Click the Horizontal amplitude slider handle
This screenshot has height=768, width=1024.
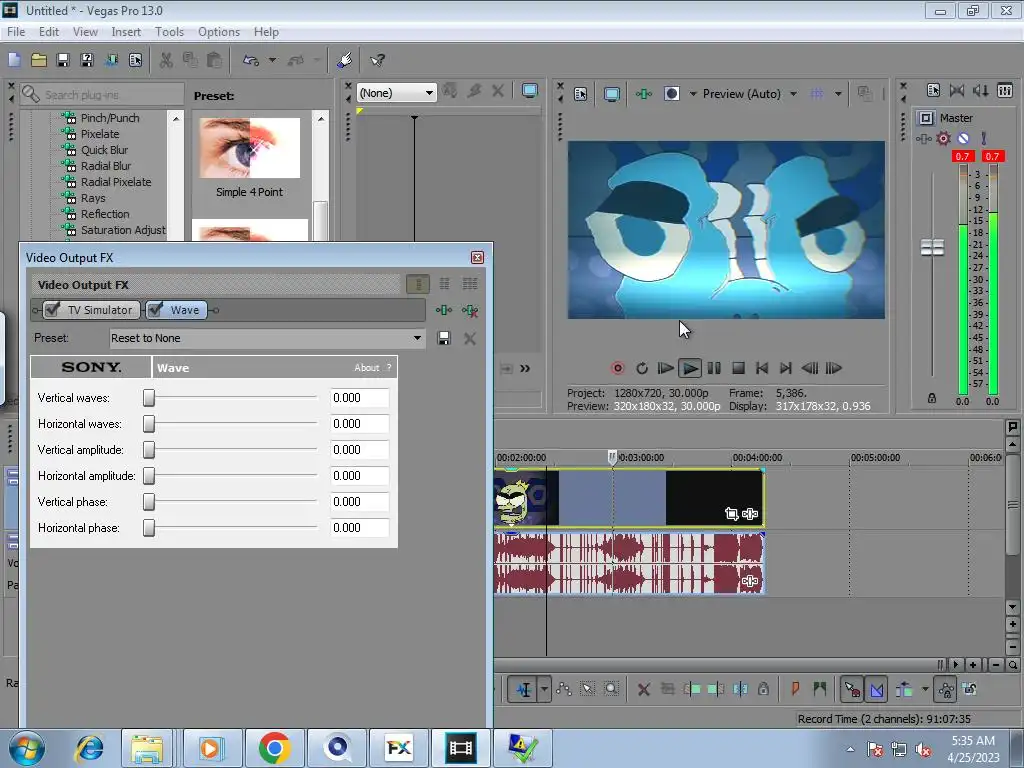coord(149,476)
